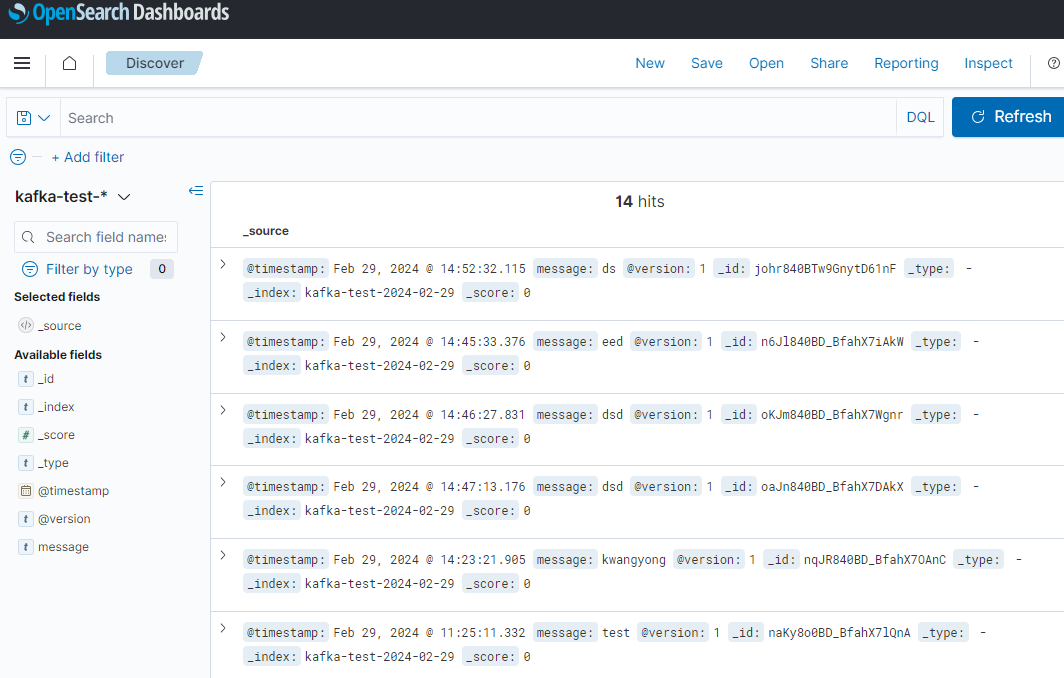The height and width of the screenshot is (678, 1064).
Task: Click the Home icon
Action: 68,62
